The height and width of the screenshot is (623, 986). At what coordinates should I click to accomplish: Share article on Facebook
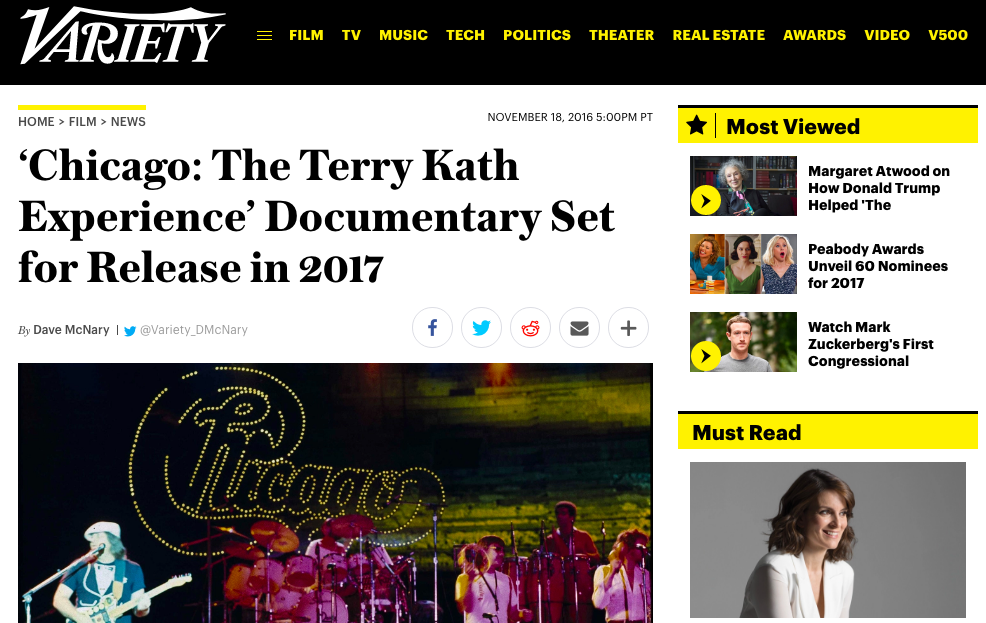[432, 328]
